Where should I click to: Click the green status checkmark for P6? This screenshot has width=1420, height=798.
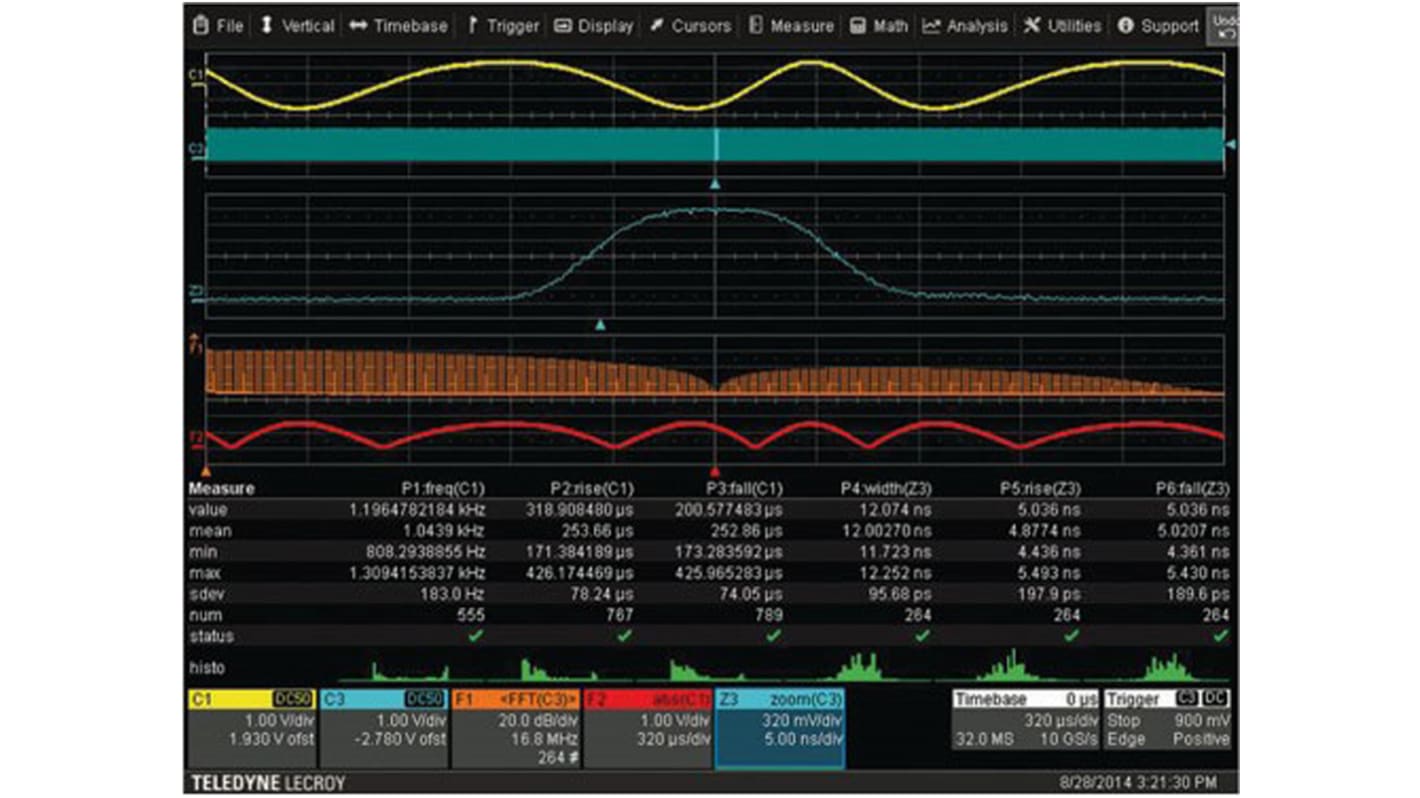pyautogui.click(x=1220, y=636)
